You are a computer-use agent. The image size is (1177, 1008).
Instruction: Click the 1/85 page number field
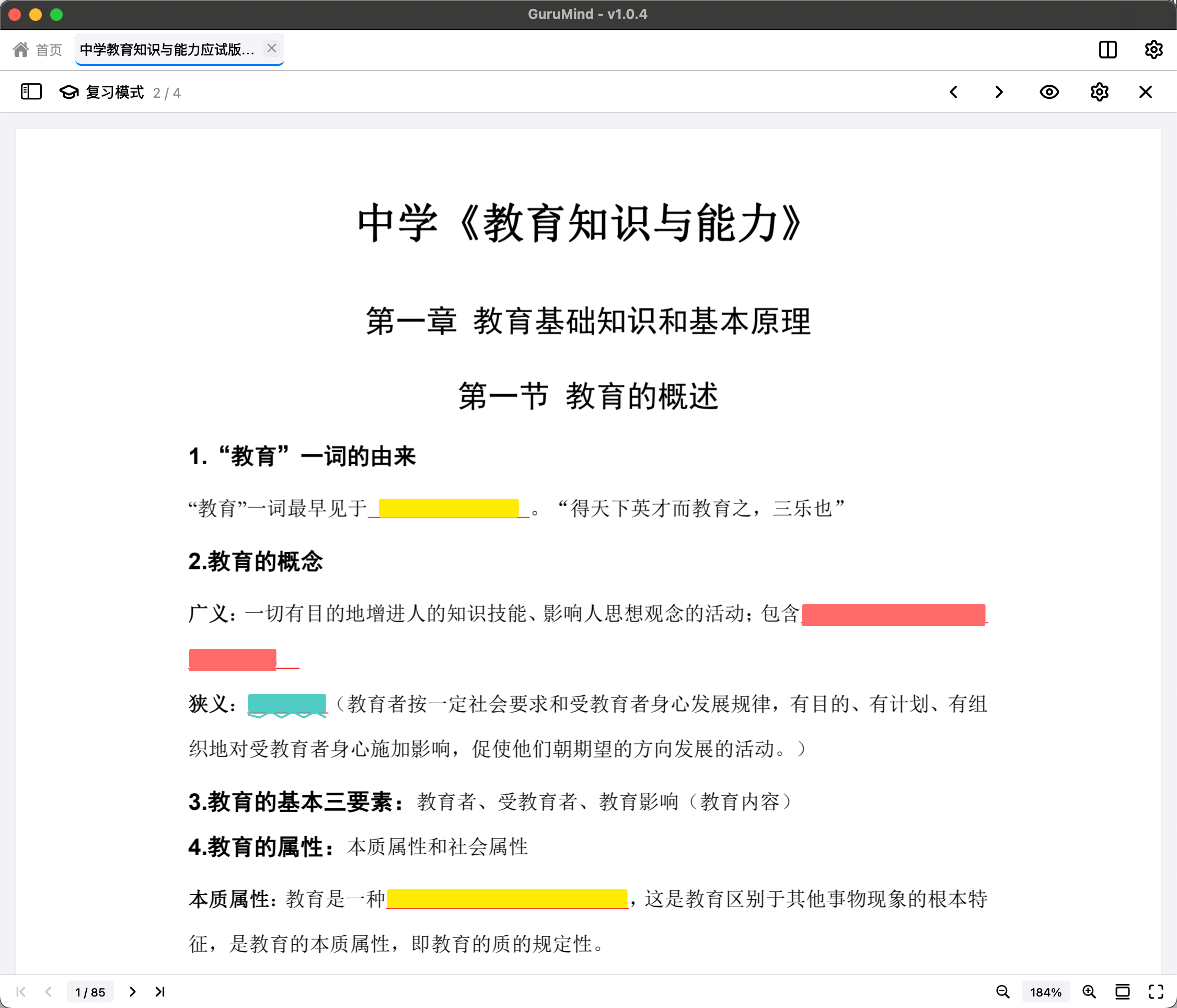coord(90,991)
